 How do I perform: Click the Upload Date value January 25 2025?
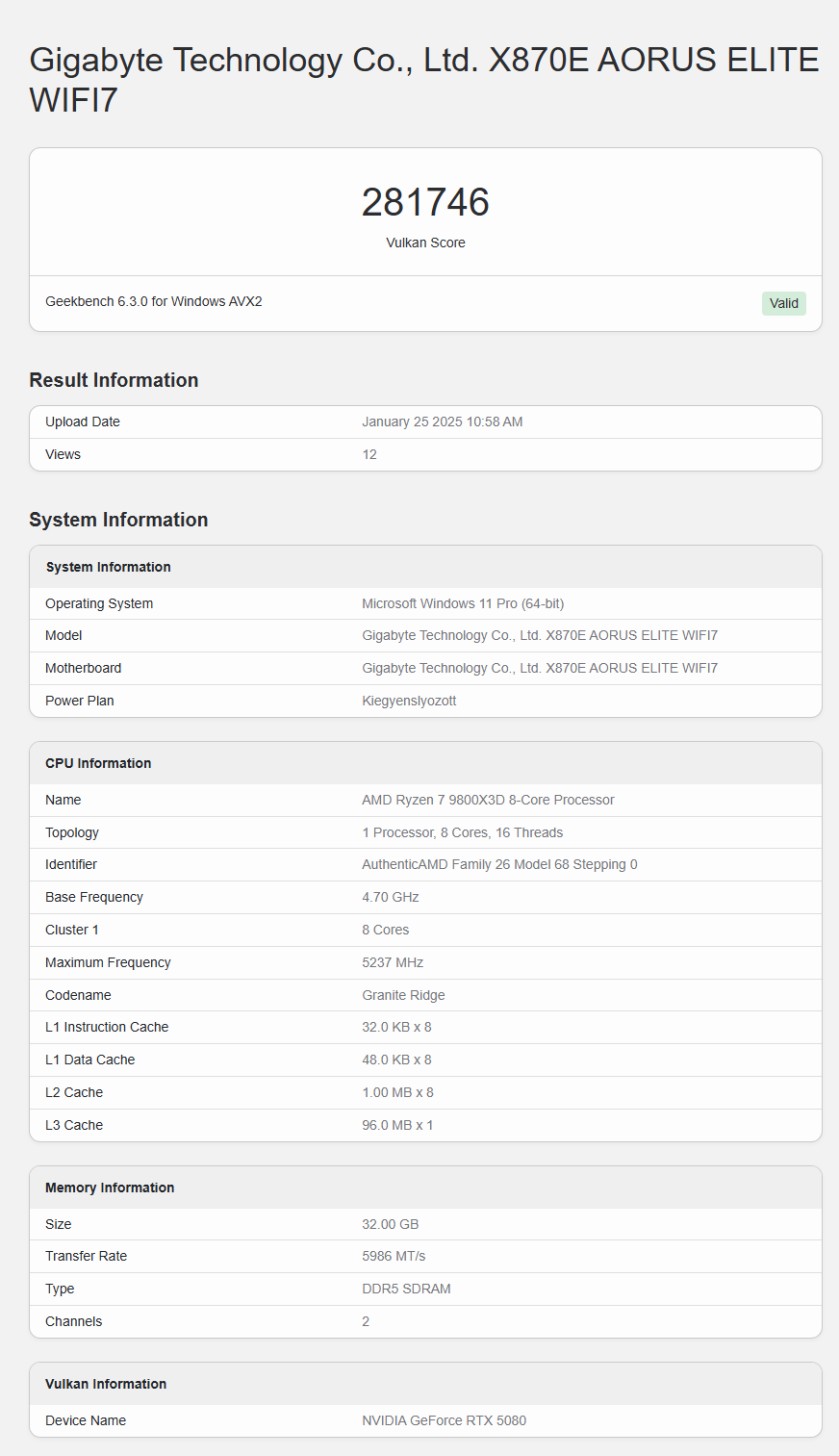tap(442, 422)
